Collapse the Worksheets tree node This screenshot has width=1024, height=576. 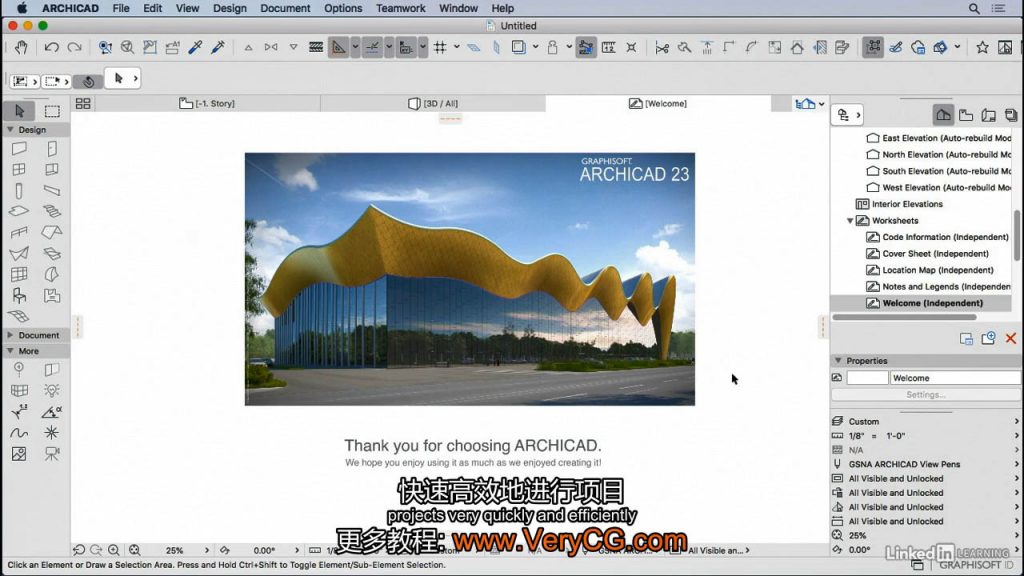click(x=850, y=221)
